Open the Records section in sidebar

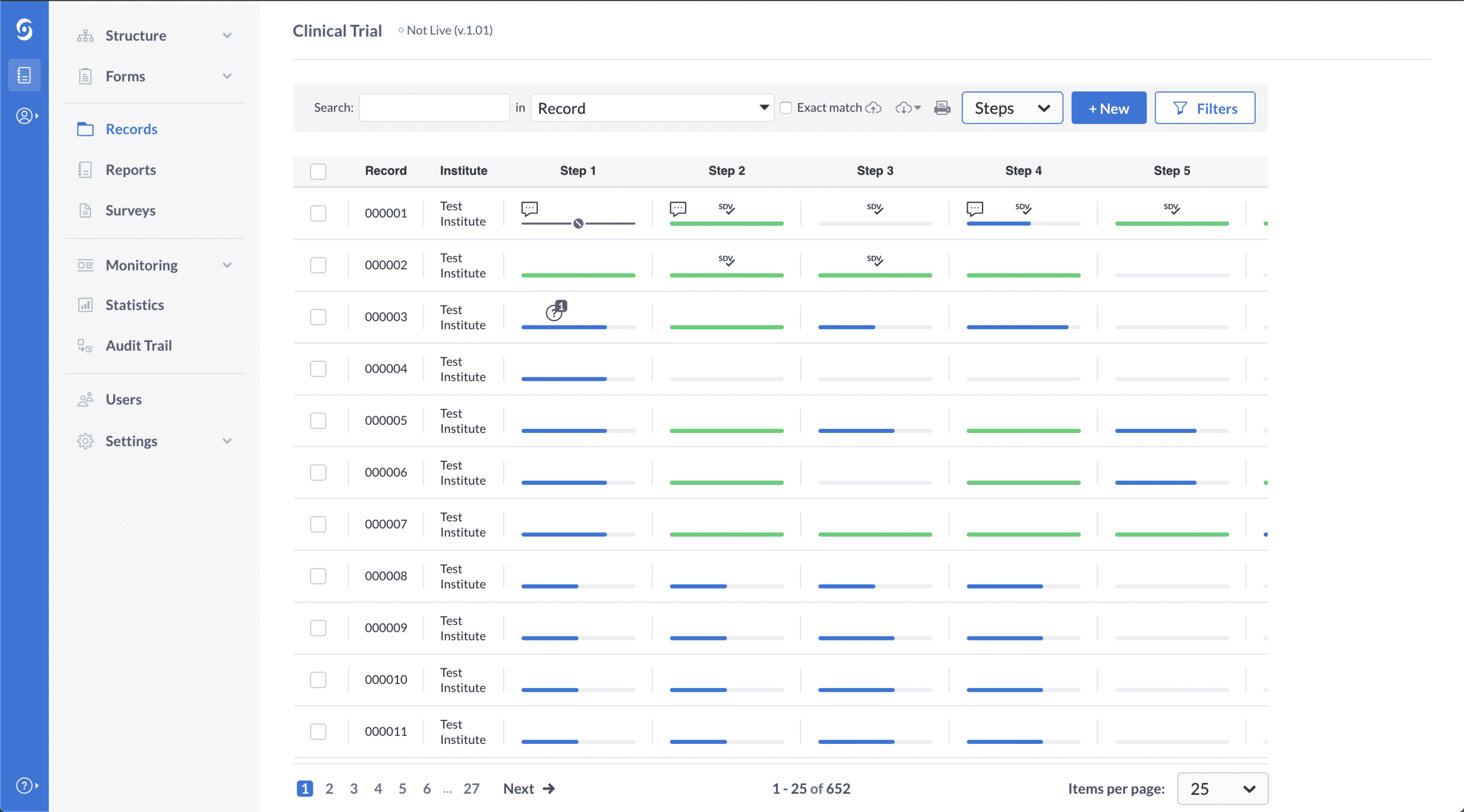point(131,128)
